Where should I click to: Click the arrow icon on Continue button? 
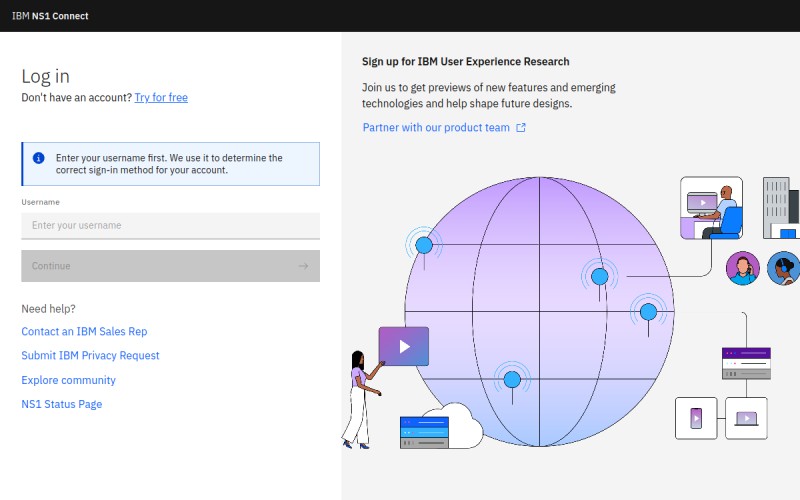(303, 266)
